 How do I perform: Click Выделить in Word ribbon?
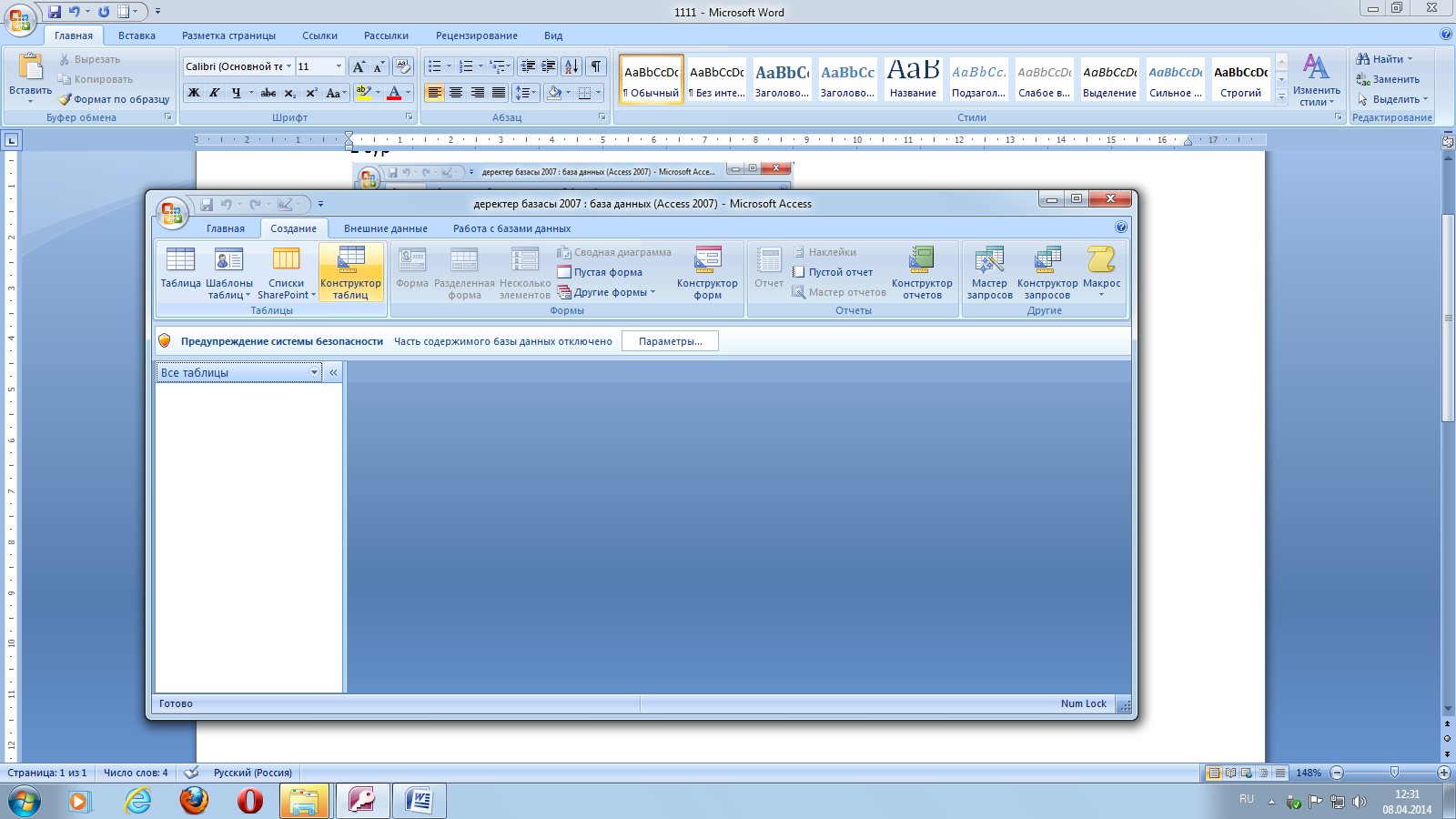click(x=1391, y=99)
